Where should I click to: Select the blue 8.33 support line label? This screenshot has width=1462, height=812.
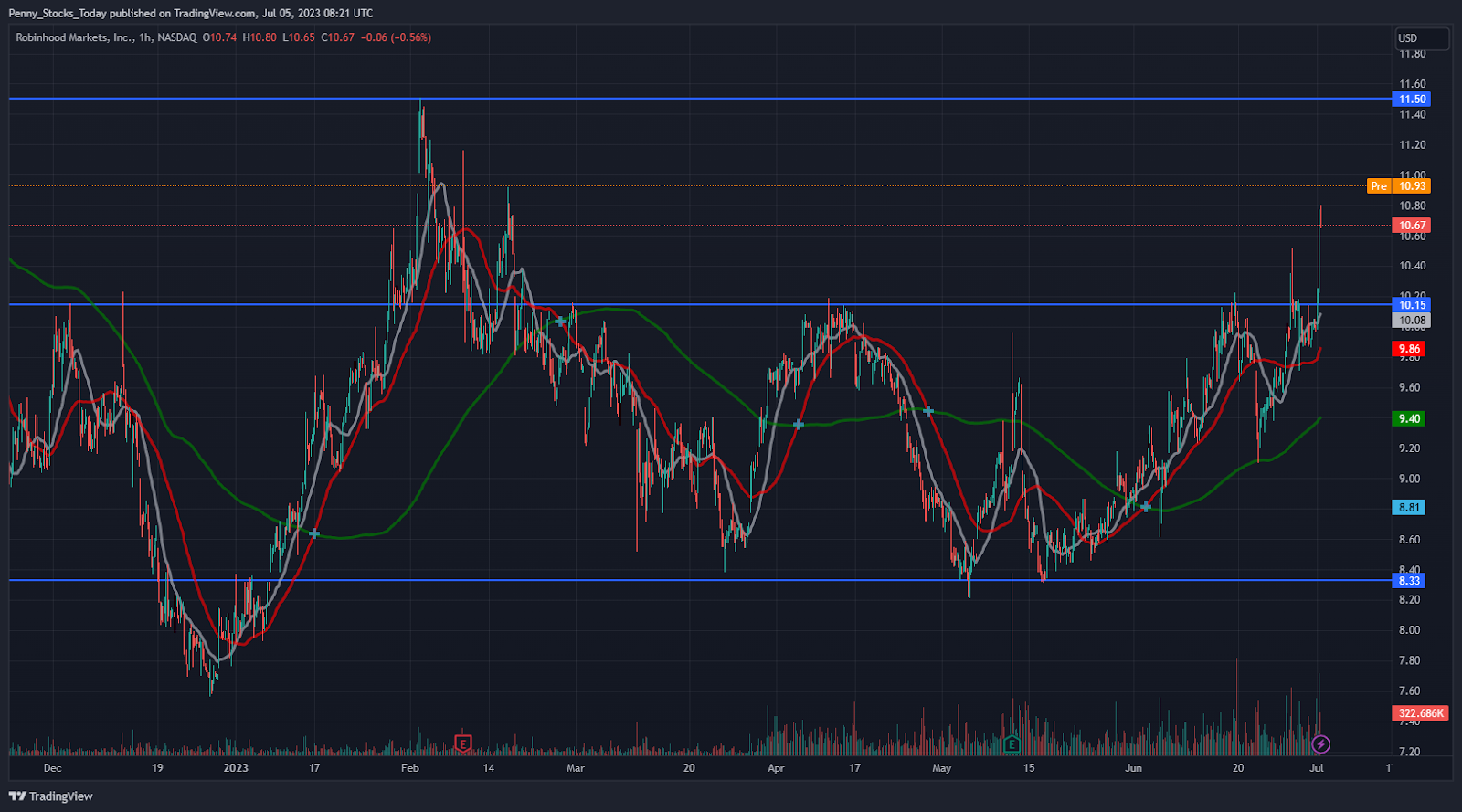(x=1410, y=581)
